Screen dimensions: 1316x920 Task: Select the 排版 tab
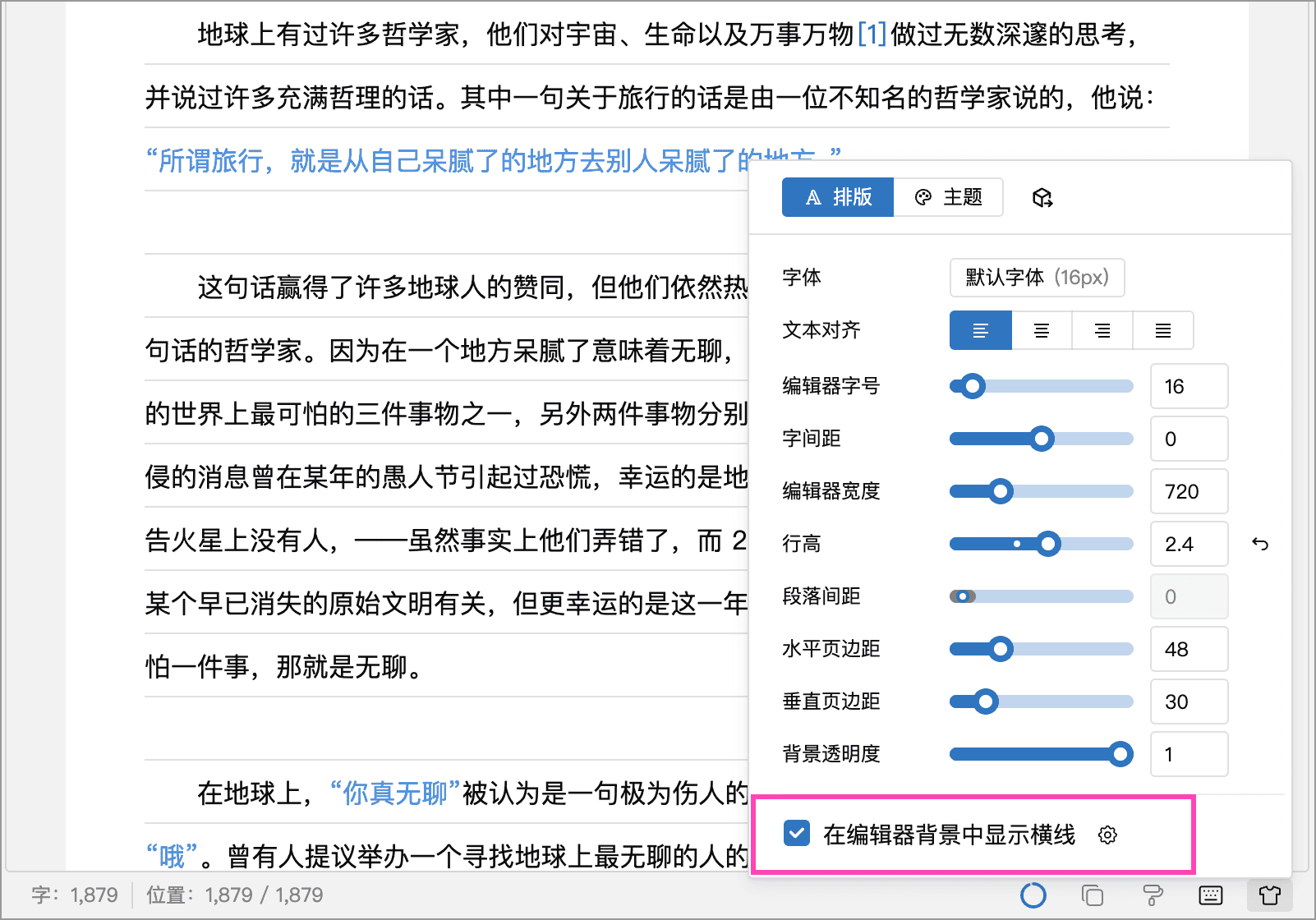pyautogui.click(x=838, y=197)
